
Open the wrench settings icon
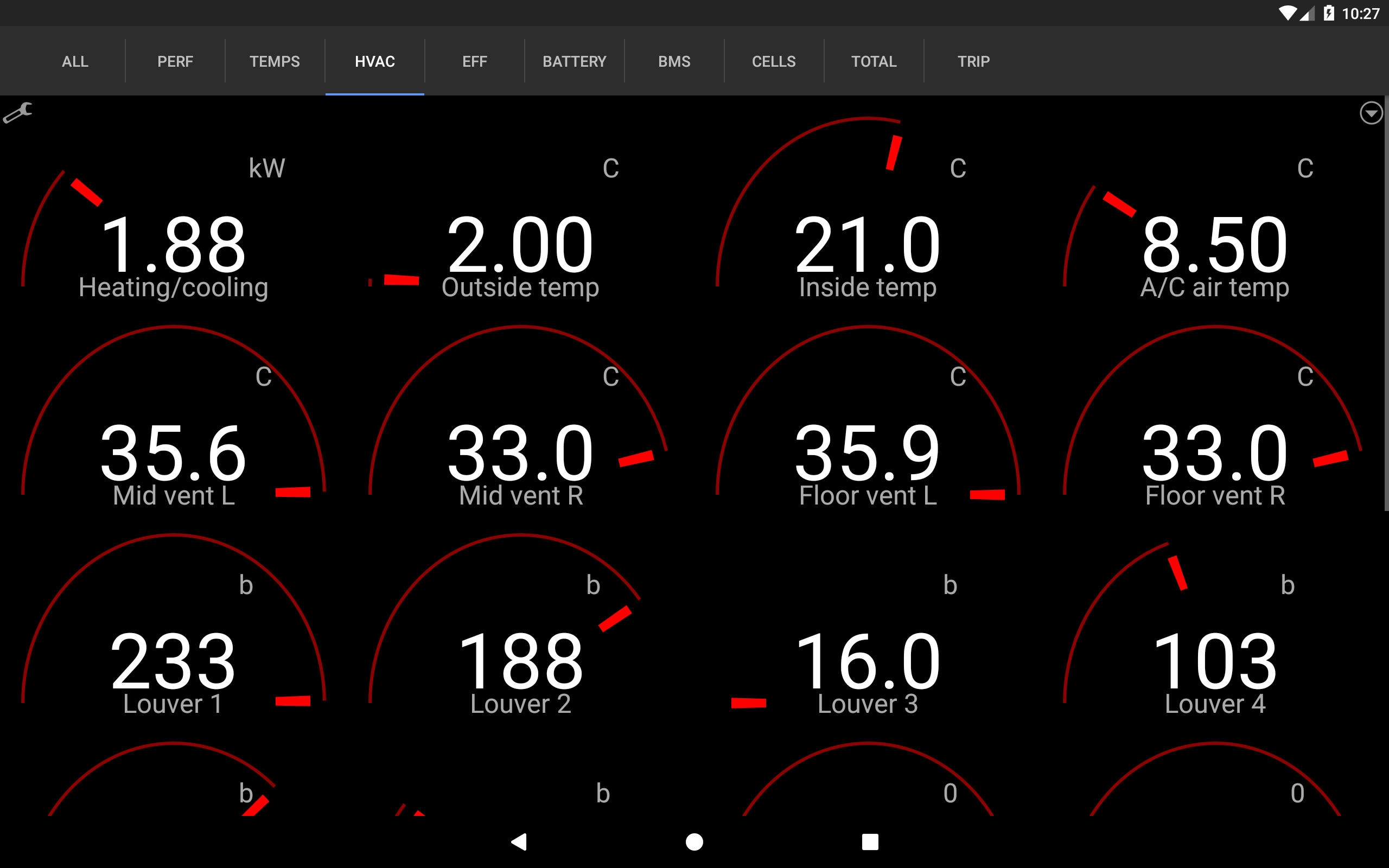pyautogui.click(x=18, y=112)
